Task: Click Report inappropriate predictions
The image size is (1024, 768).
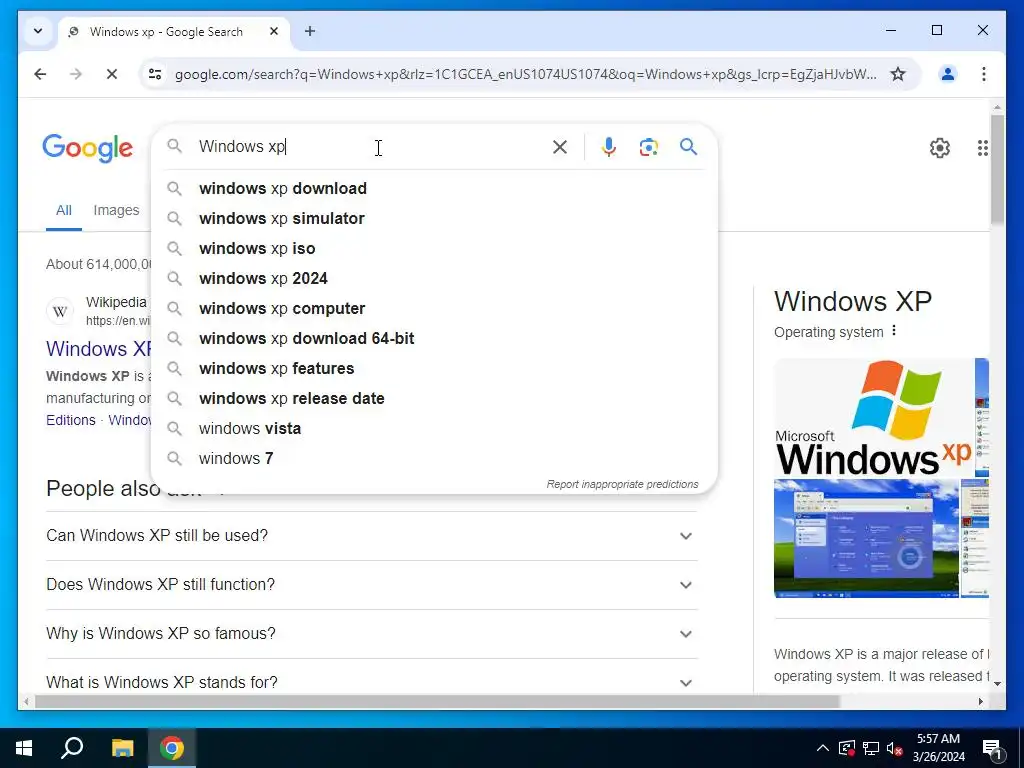Action: 622,484
